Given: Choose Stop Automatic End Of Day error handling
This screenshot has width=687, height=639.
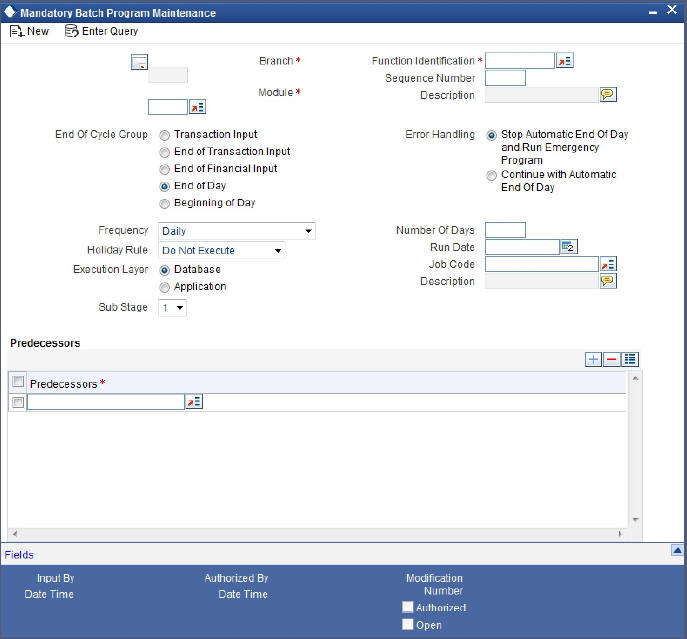Looking at the screenshot, I should pos(492,135).
